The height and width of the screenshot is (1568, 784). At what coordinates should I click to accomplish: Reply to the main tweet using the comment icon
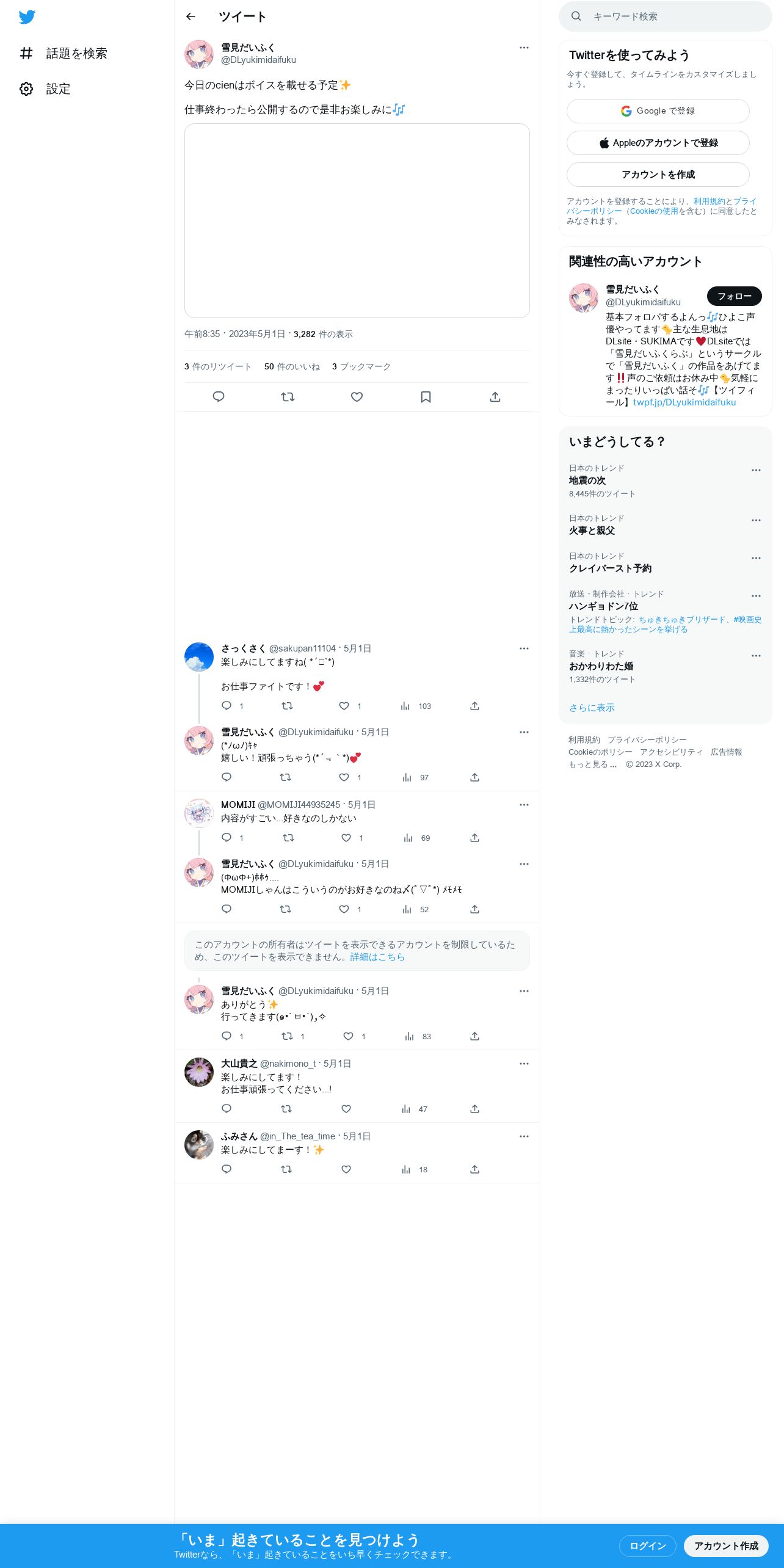click(219, 397)
